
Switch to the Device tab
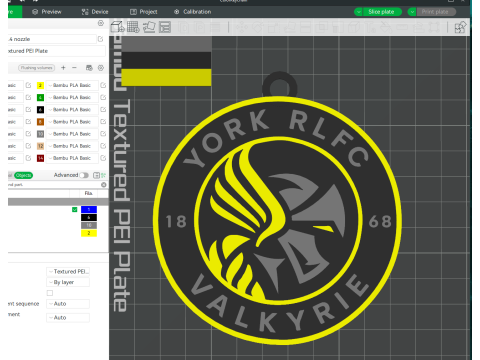(x=95, y=12)
